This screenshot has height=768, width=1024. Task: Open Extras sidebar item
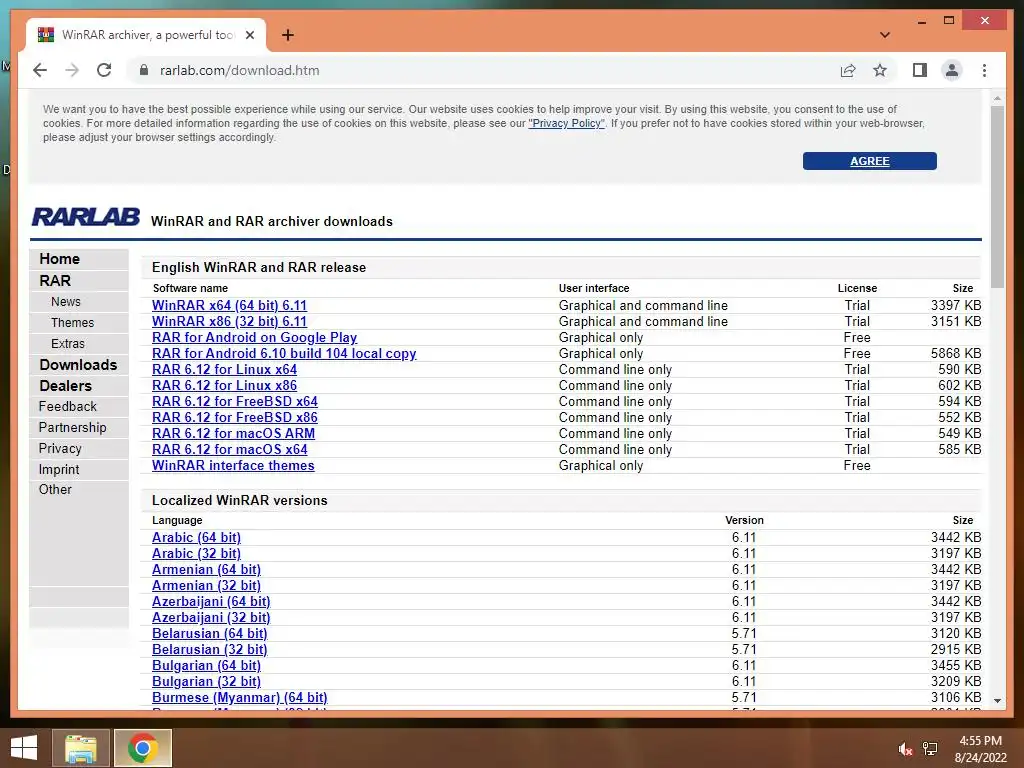click(x=68, y=344)
